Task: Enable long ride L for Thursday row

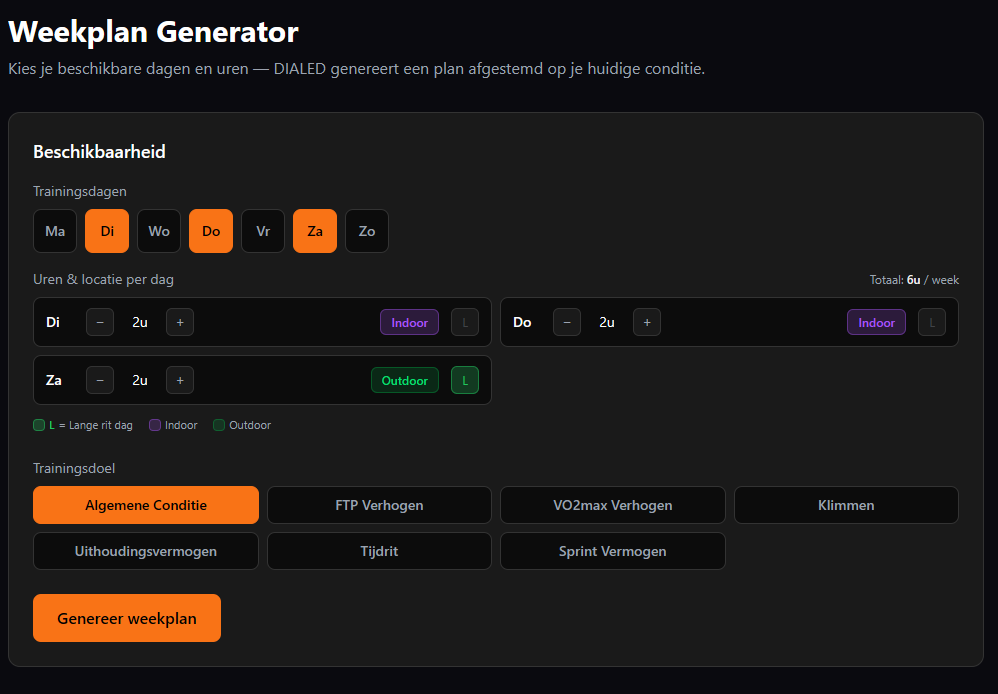Action: (932, 322)
